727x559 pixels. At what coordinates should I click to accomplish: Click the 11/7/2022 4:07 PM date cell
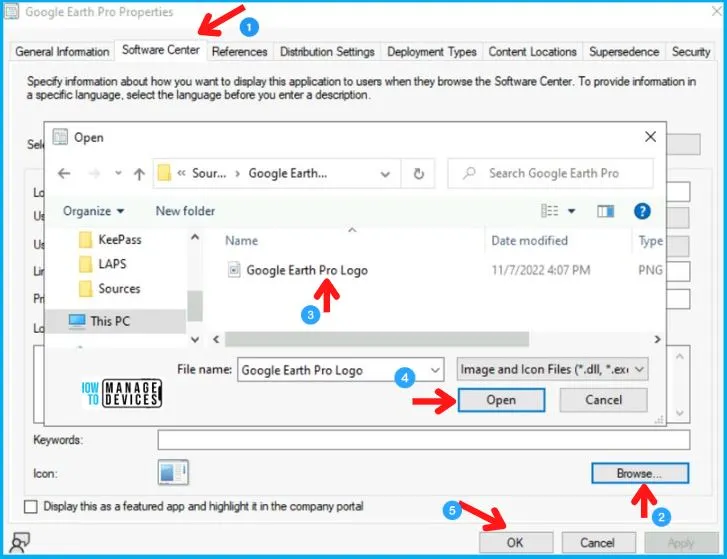click(x=541, y=270)
